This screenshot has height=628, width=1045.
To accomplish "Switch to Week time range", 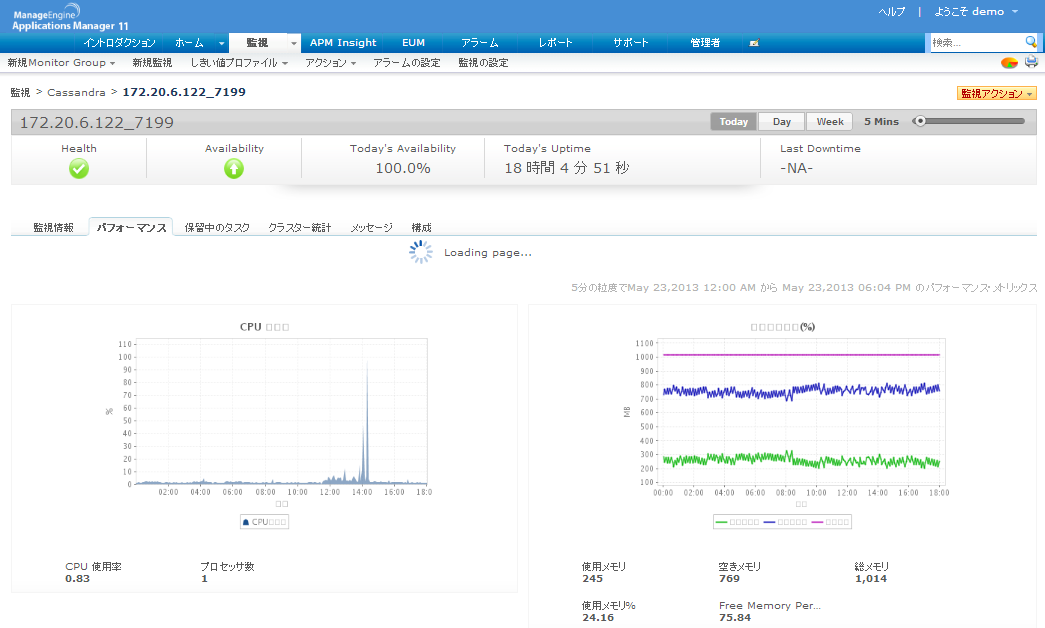I will (829, 122).
